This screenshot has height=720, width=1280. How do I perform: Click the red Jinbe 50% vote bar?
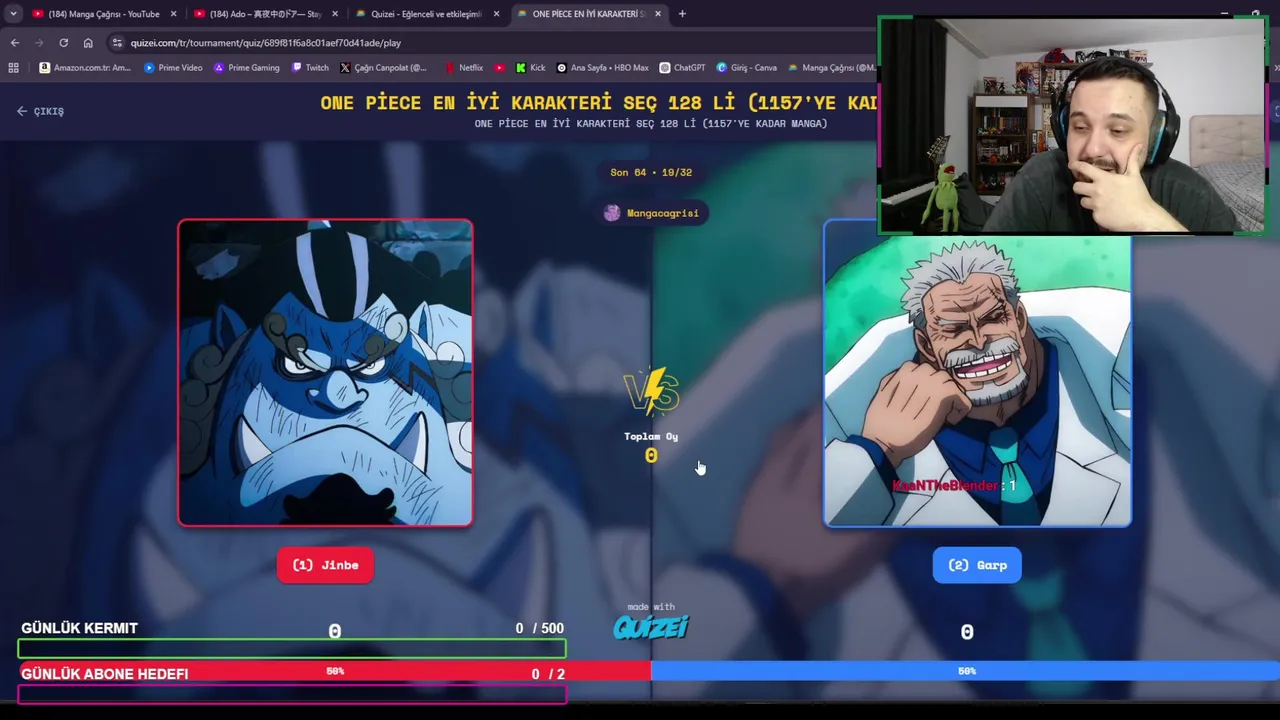click(x=335, y=671)
